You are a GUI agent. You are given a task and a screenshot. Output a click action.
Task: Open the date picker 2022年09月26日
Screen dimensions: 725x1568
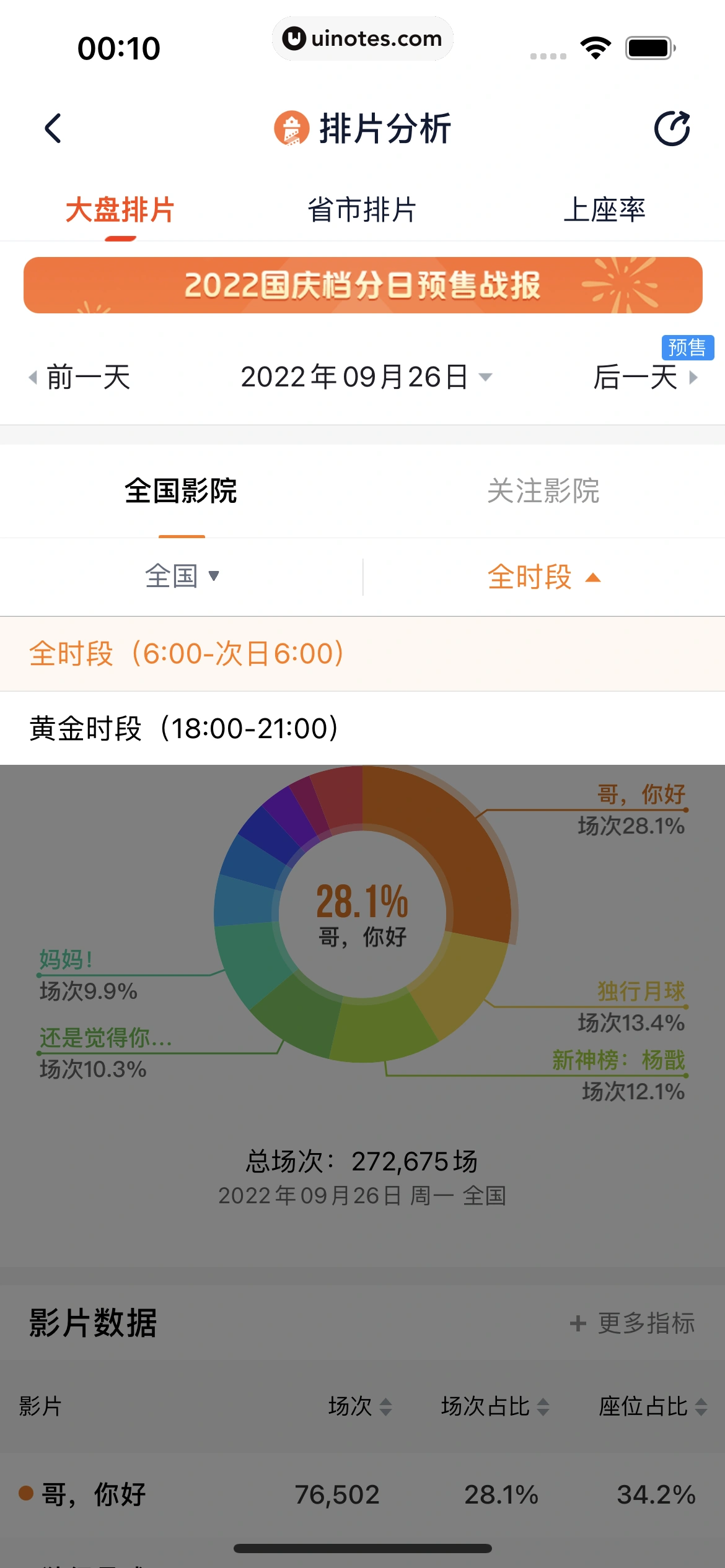[x=366, y=377]
